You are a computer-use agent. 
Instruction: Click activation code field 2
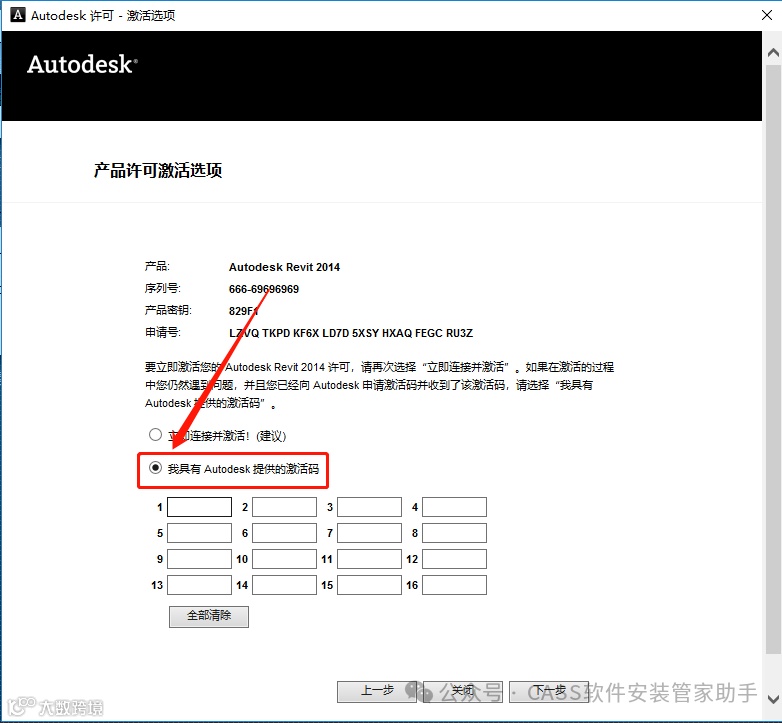284,507
